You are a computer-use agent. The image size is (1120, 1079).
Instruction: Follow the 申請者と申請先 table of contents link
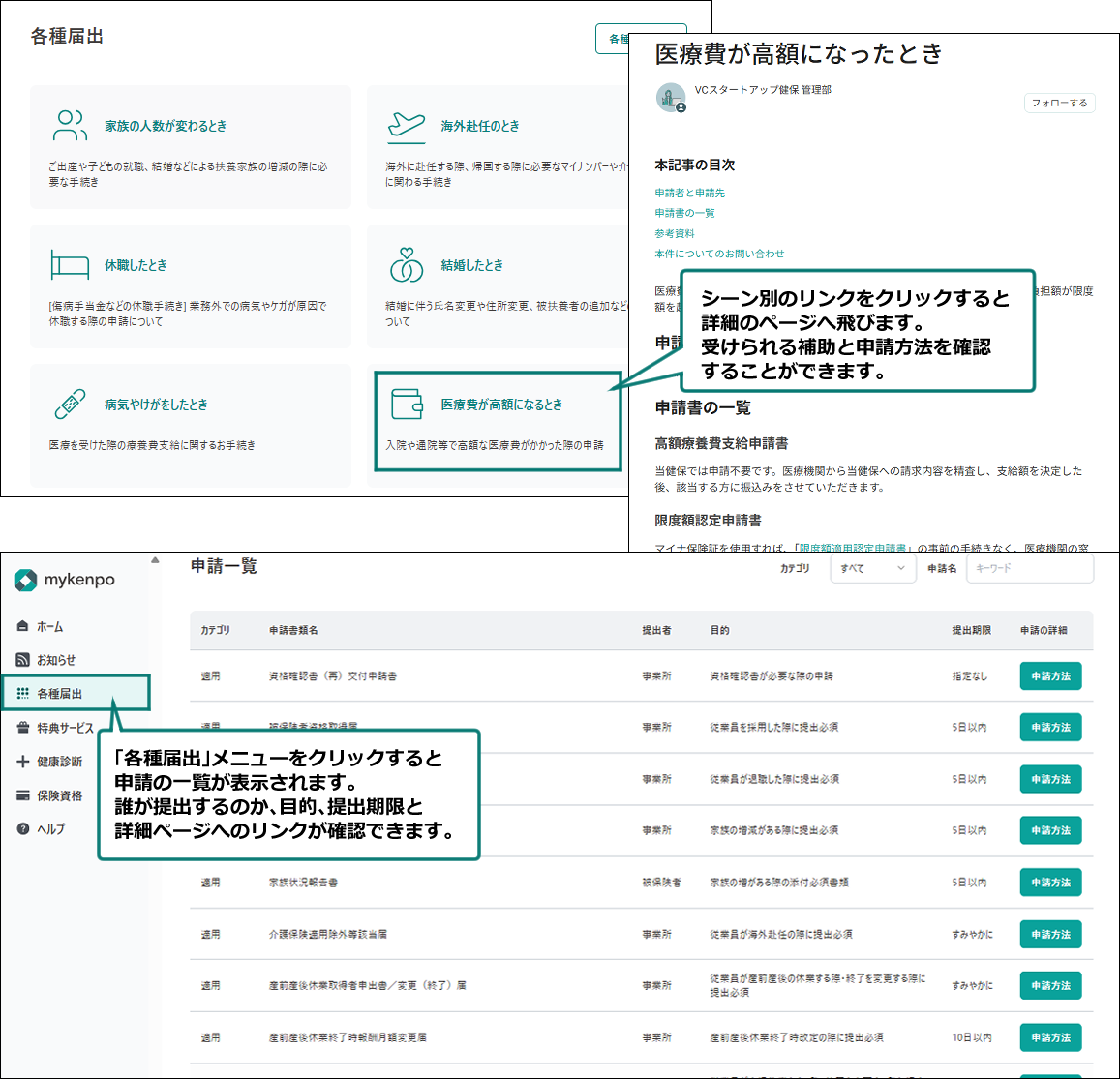pyautogui.click(x=689, y=193)
